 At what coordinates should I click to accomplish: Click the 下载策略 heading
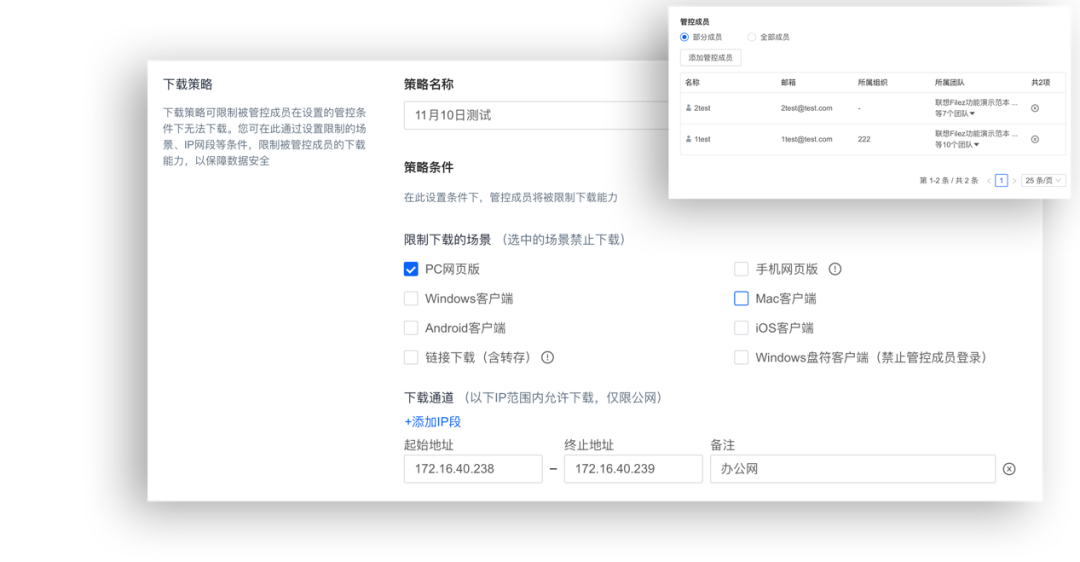(187, 85)
